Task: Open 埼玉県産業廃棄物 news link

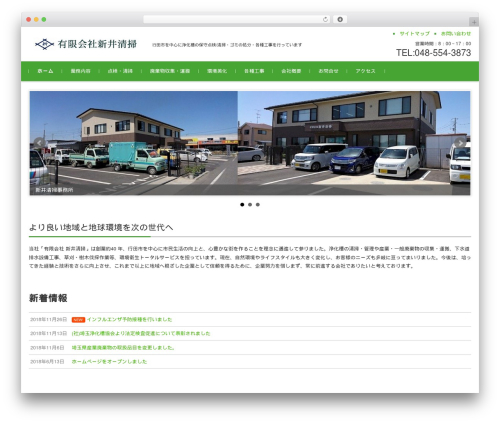Action: click(x=123, y=348)
